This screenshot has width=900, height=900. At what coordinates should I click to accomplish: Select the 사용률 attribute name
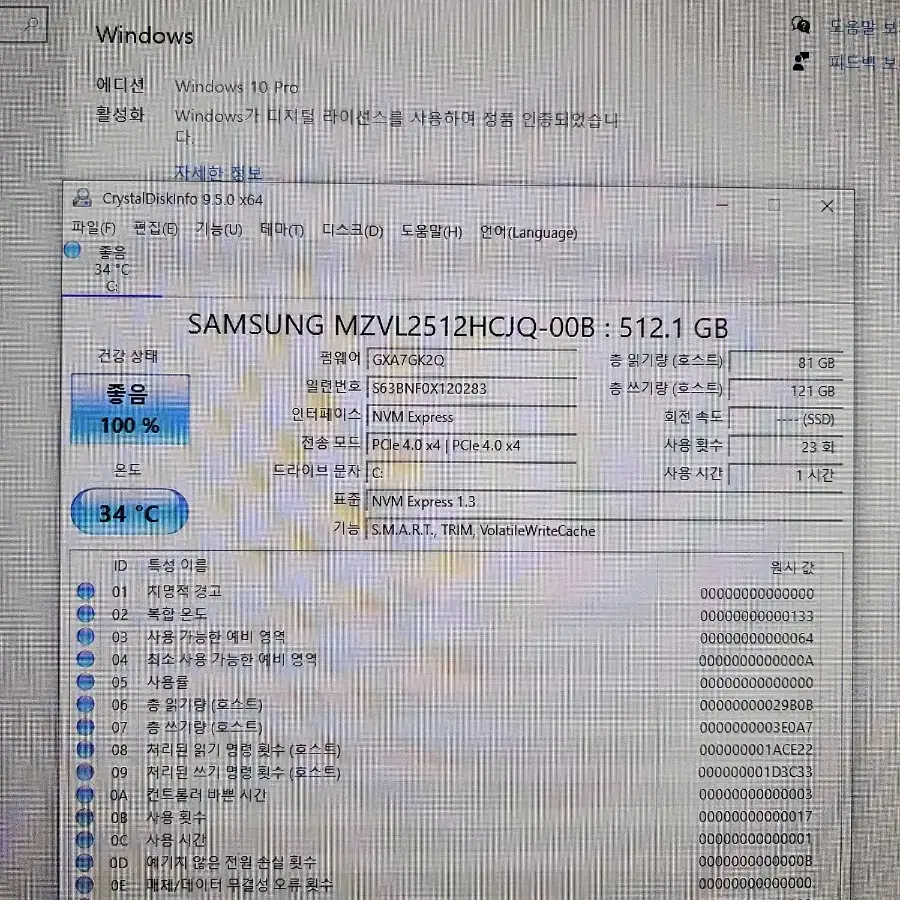tap(167, 681)
